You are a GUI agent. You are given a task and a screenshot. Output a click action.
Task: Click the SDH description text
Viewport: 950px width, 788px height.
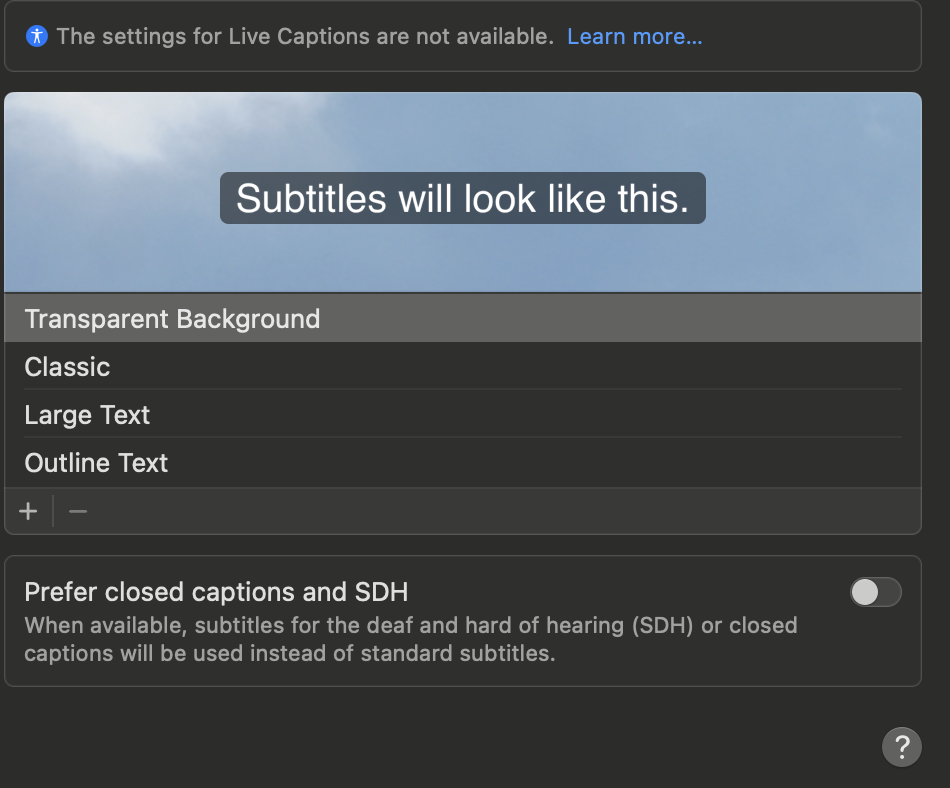tap(410, 640)
